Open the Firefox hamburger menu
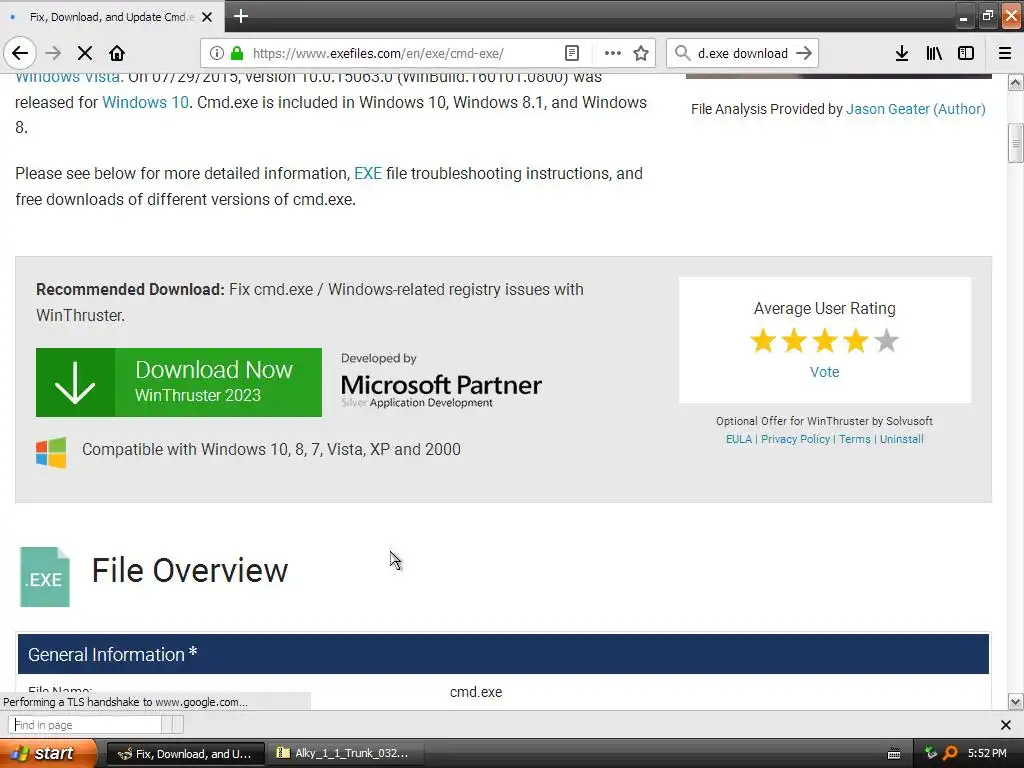Image resolution: width=1024 pixels, height=768 pixels. click(x=1005, y=53)
